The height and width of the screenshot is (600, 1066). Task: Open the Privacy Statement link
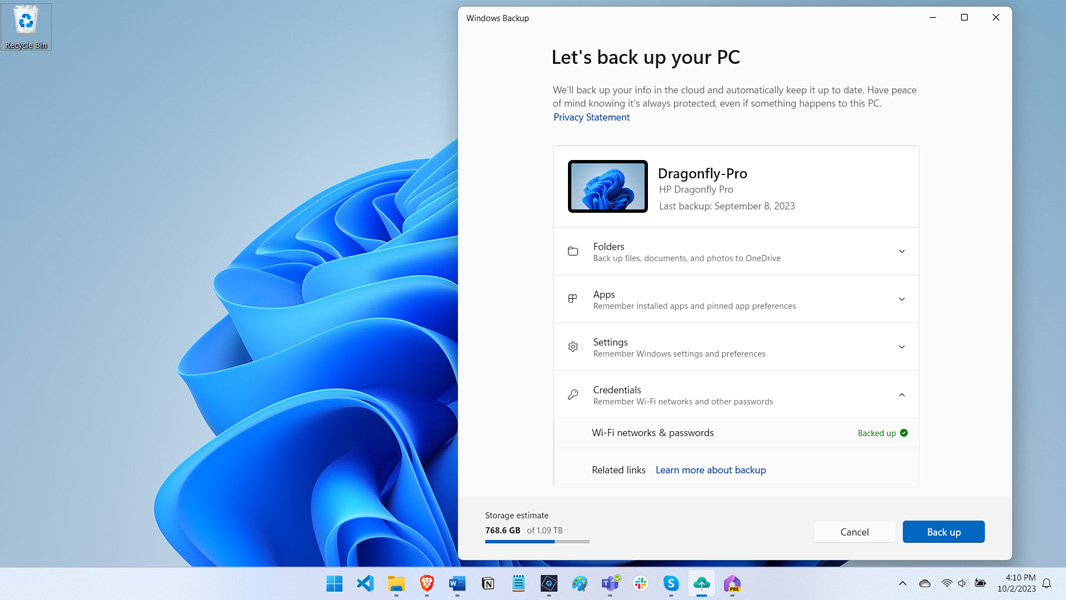[591, 117]
